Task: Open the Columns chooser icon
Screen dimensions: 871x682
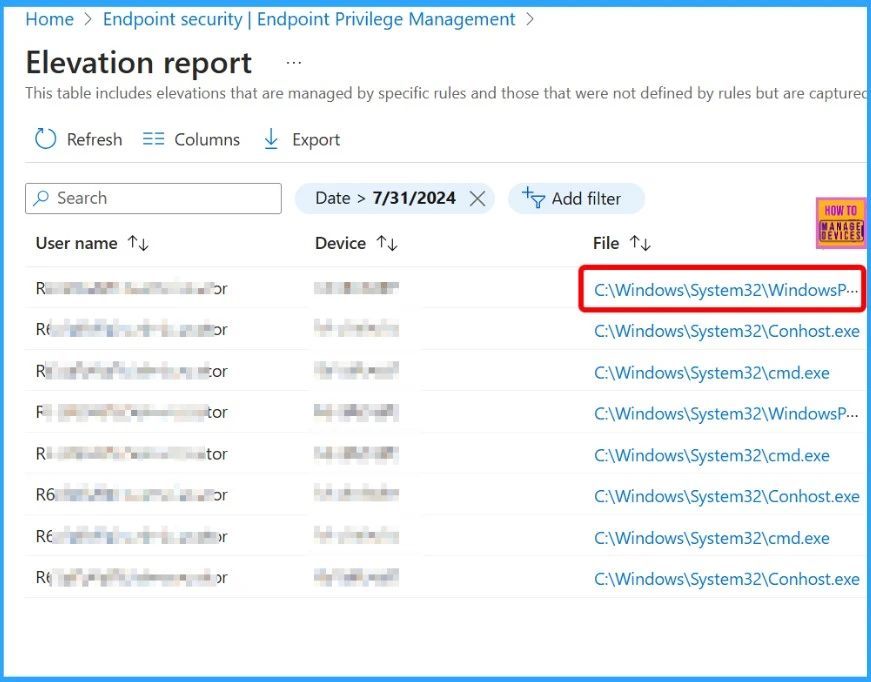Action: (x=153, y=139)
